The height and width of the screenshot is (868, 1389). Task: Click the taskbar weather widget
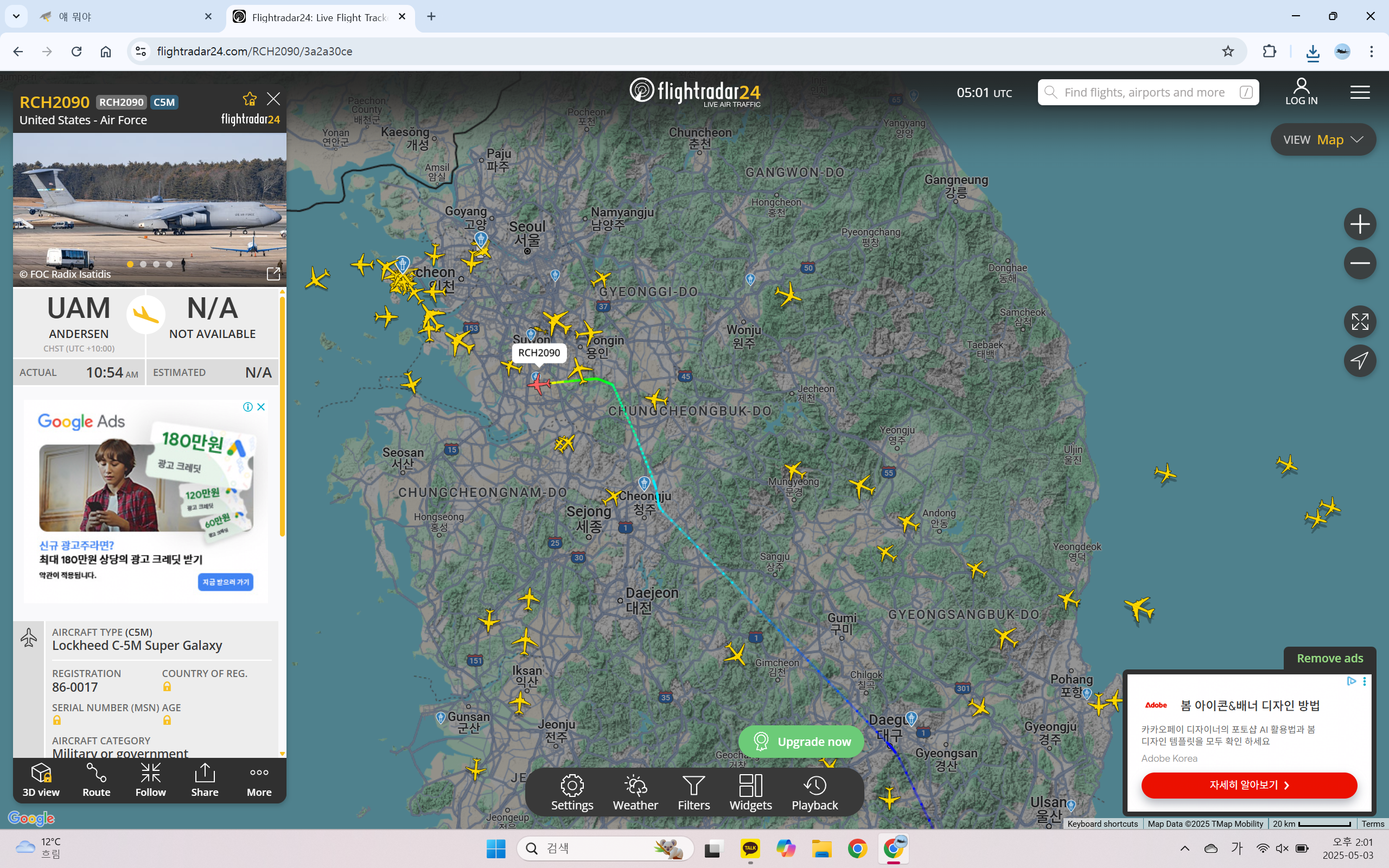[39, 848]
